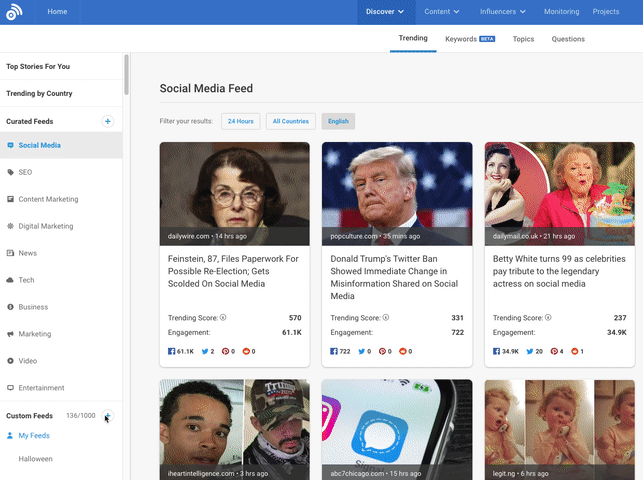Open the Discover dropdown menu

click(385, 12)
